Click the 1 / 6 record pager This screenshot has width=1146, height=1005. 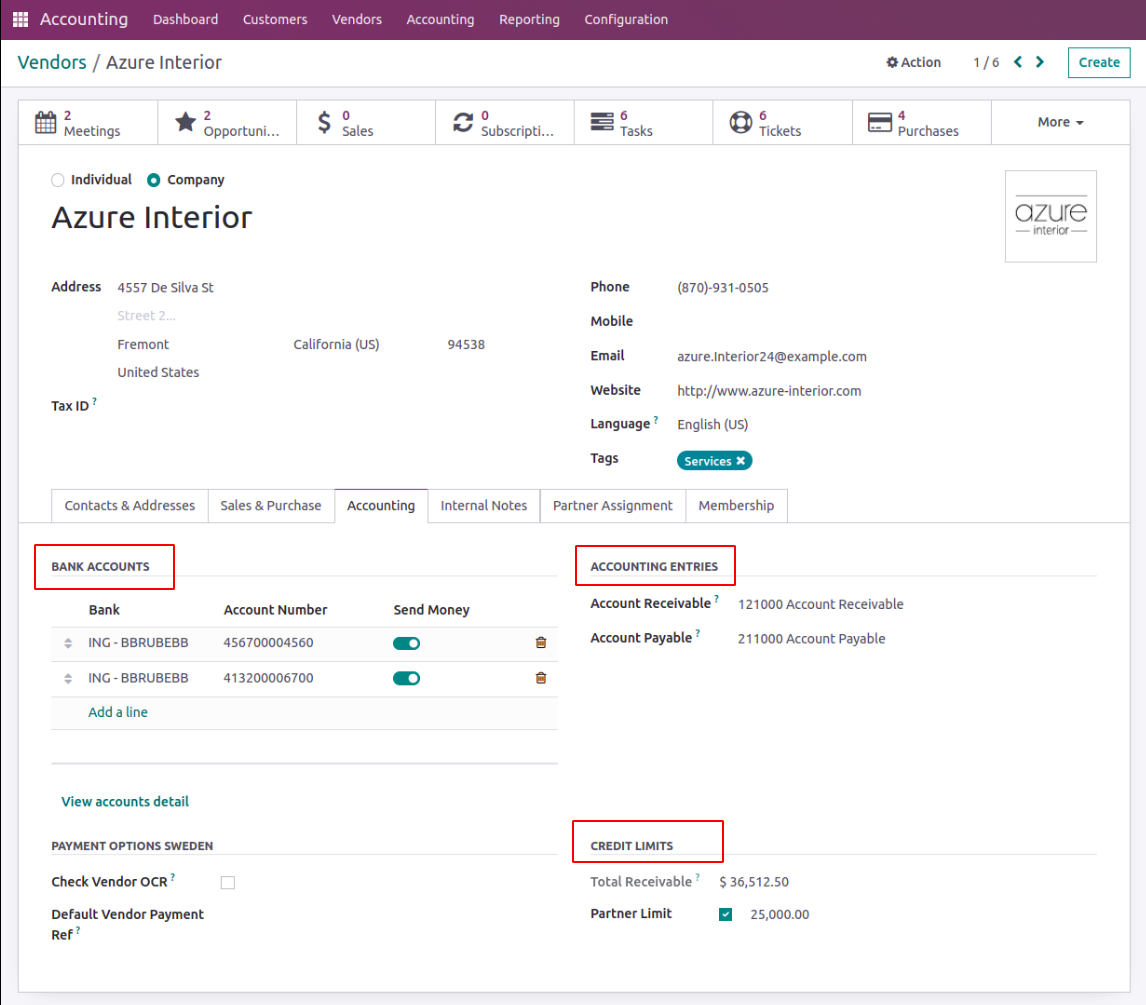pos(986,62)
